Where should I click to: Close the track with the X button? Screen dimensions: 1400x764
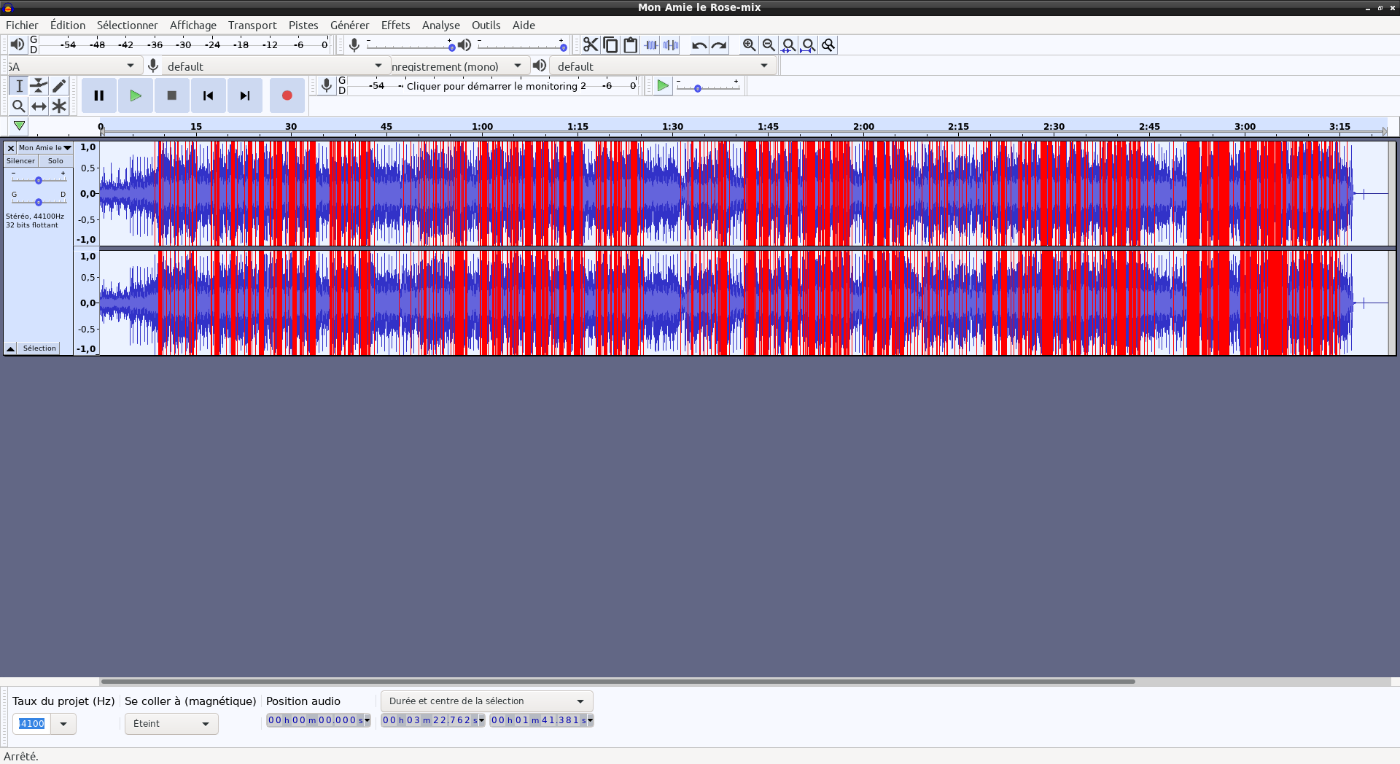tap(11, 147)
